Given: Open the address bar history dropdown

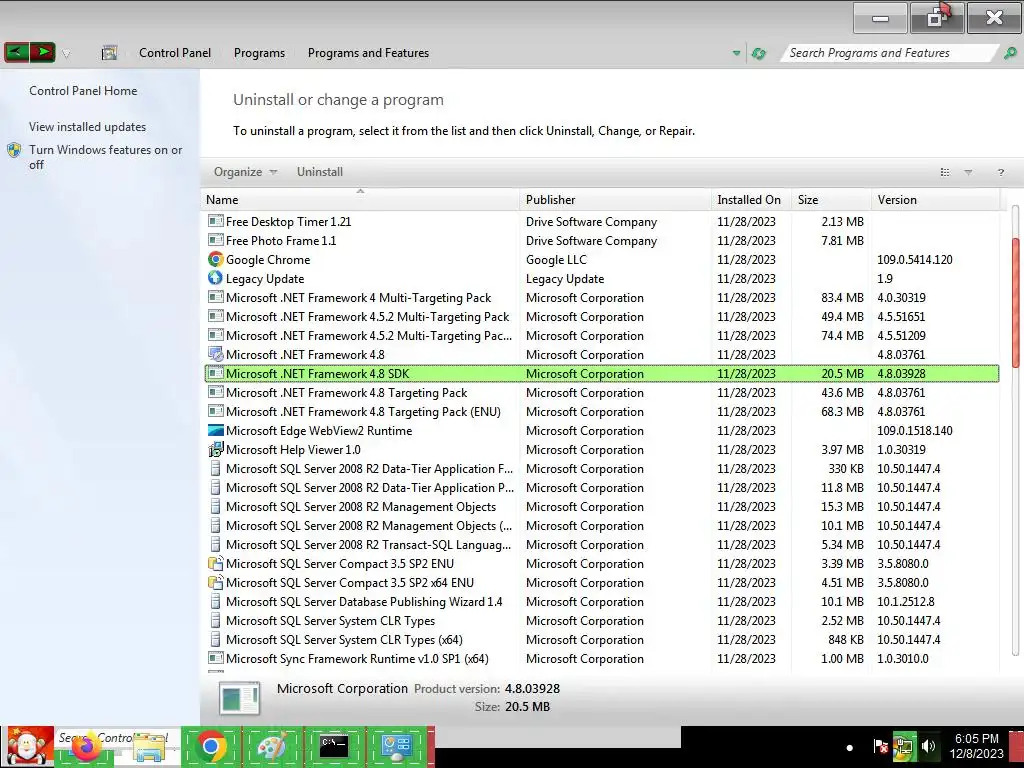Looking at the screenshot, I should point(736,53).
